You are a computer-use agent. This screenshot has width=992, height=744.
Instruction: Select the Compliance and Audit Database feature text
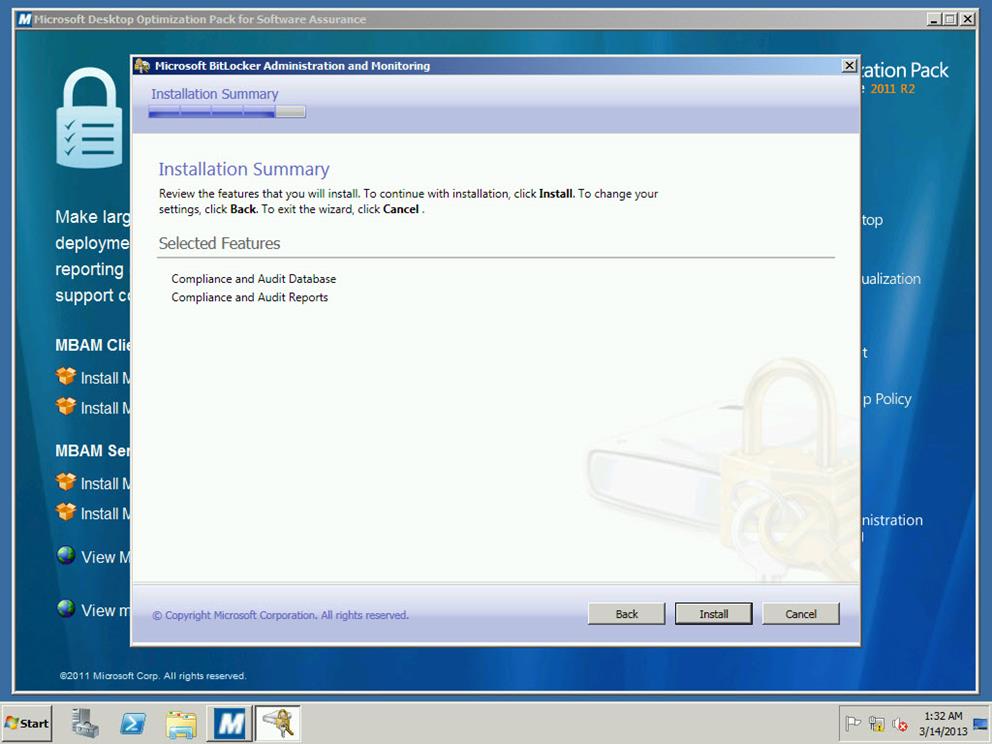point(254,278)
